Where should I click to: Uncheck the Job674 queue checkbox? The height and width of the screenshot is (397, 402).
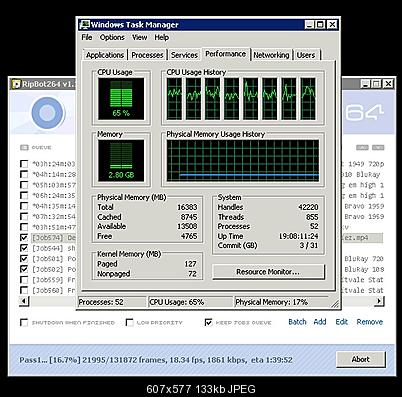24,238
